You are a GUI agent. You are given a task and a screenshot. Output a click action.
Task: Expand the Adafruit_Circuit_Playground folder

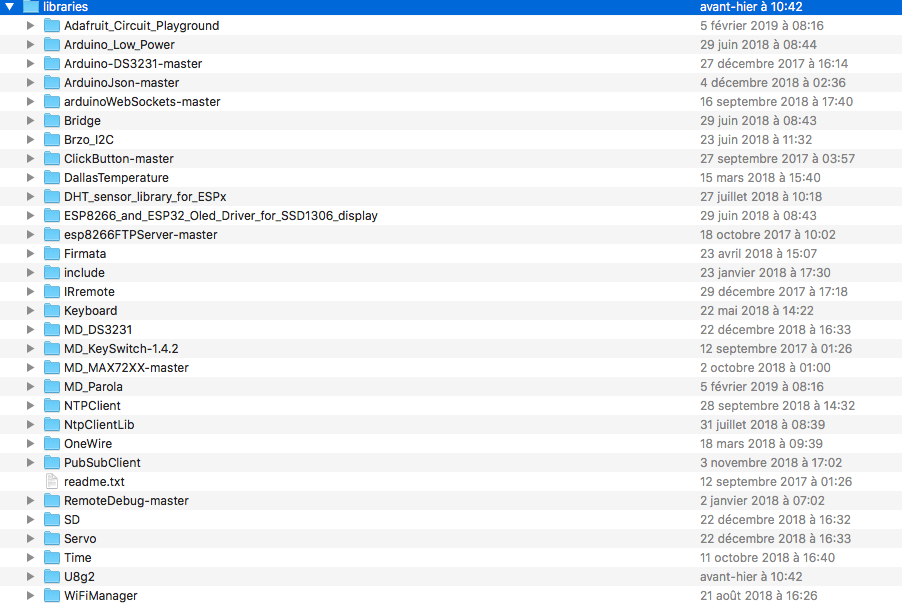click(x=30, y=26)
